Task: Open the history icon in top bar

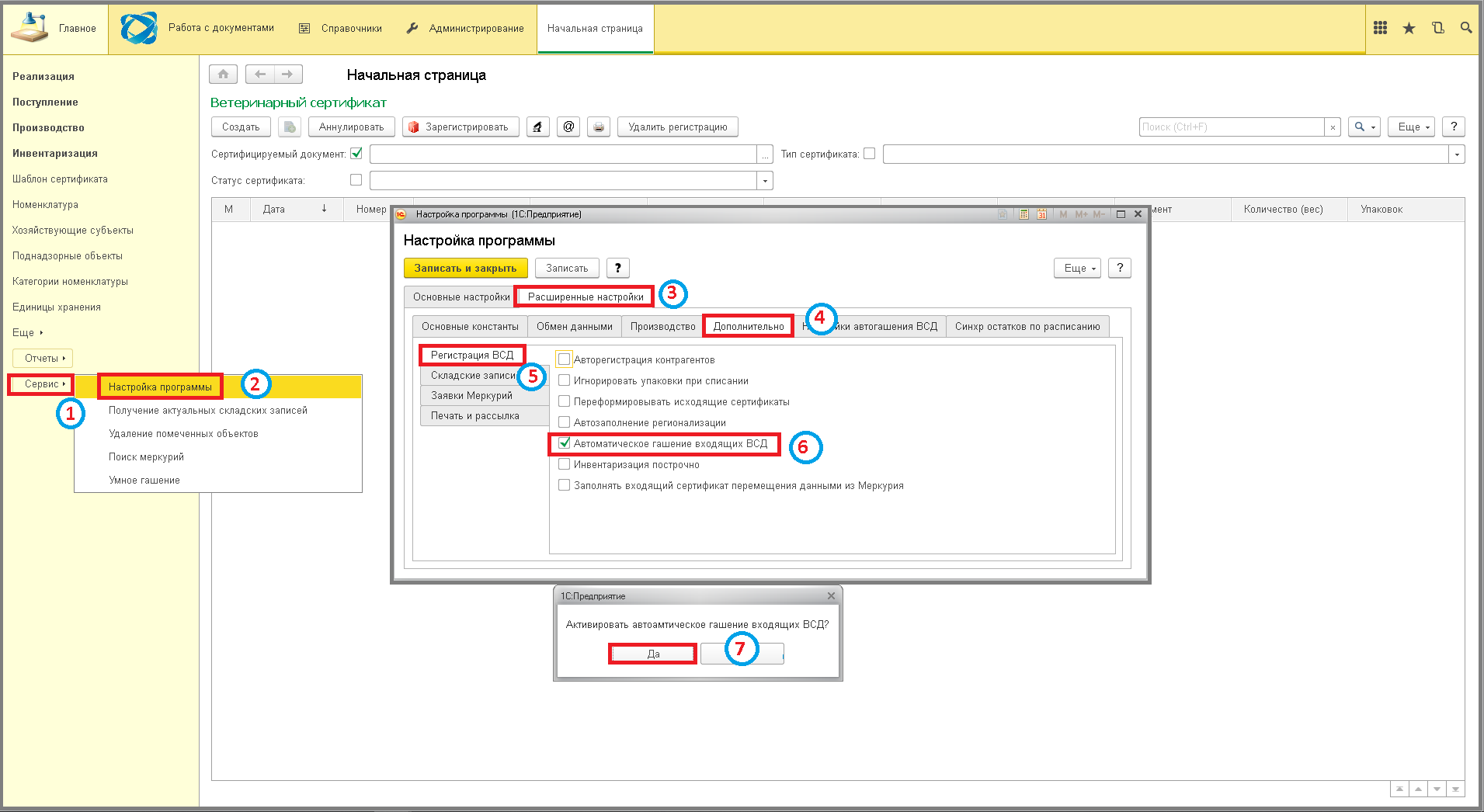Action: (1437, 28)
